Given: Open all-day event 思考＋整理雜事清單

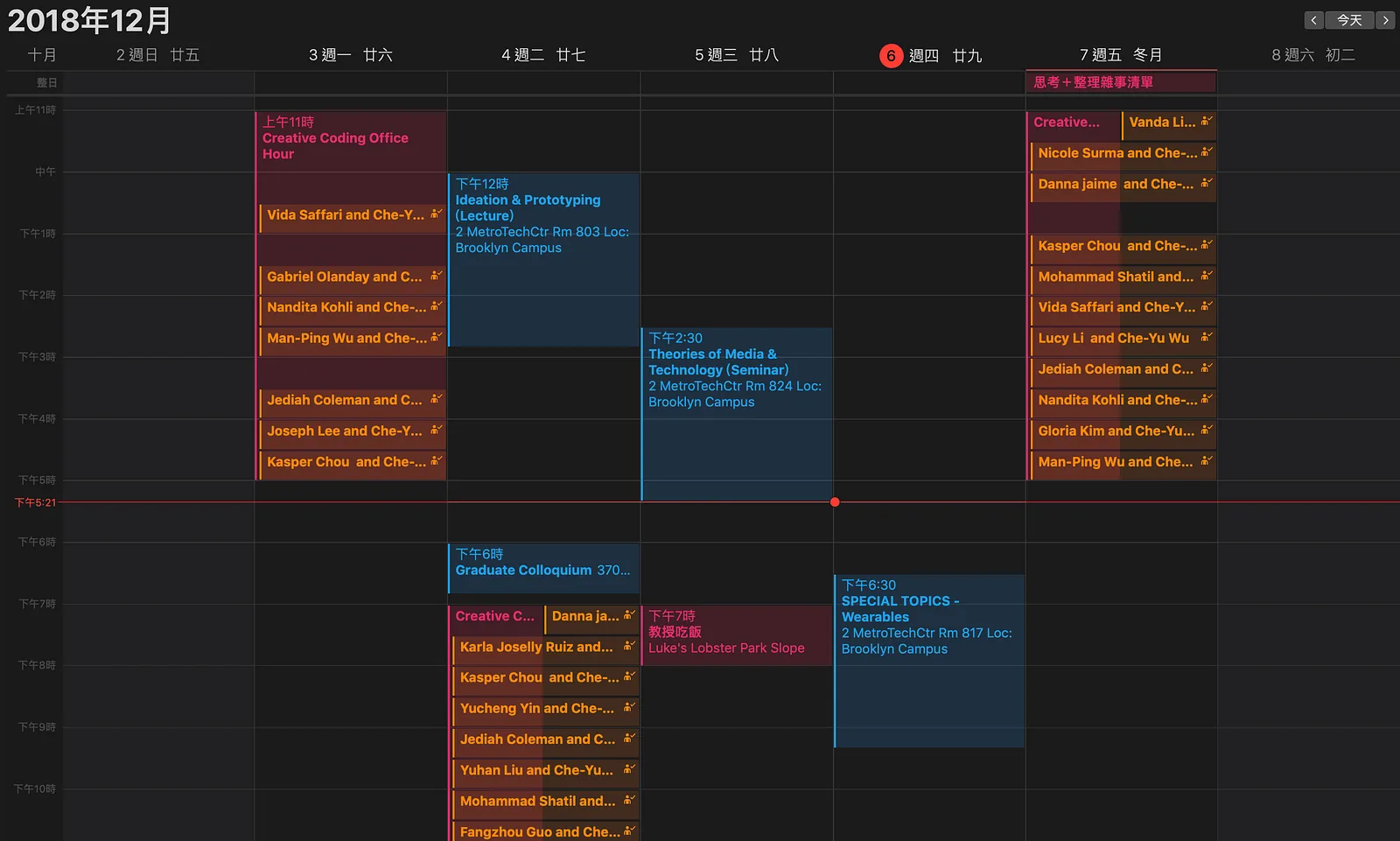Looking at the screenshot, I should pos(1122,82).
